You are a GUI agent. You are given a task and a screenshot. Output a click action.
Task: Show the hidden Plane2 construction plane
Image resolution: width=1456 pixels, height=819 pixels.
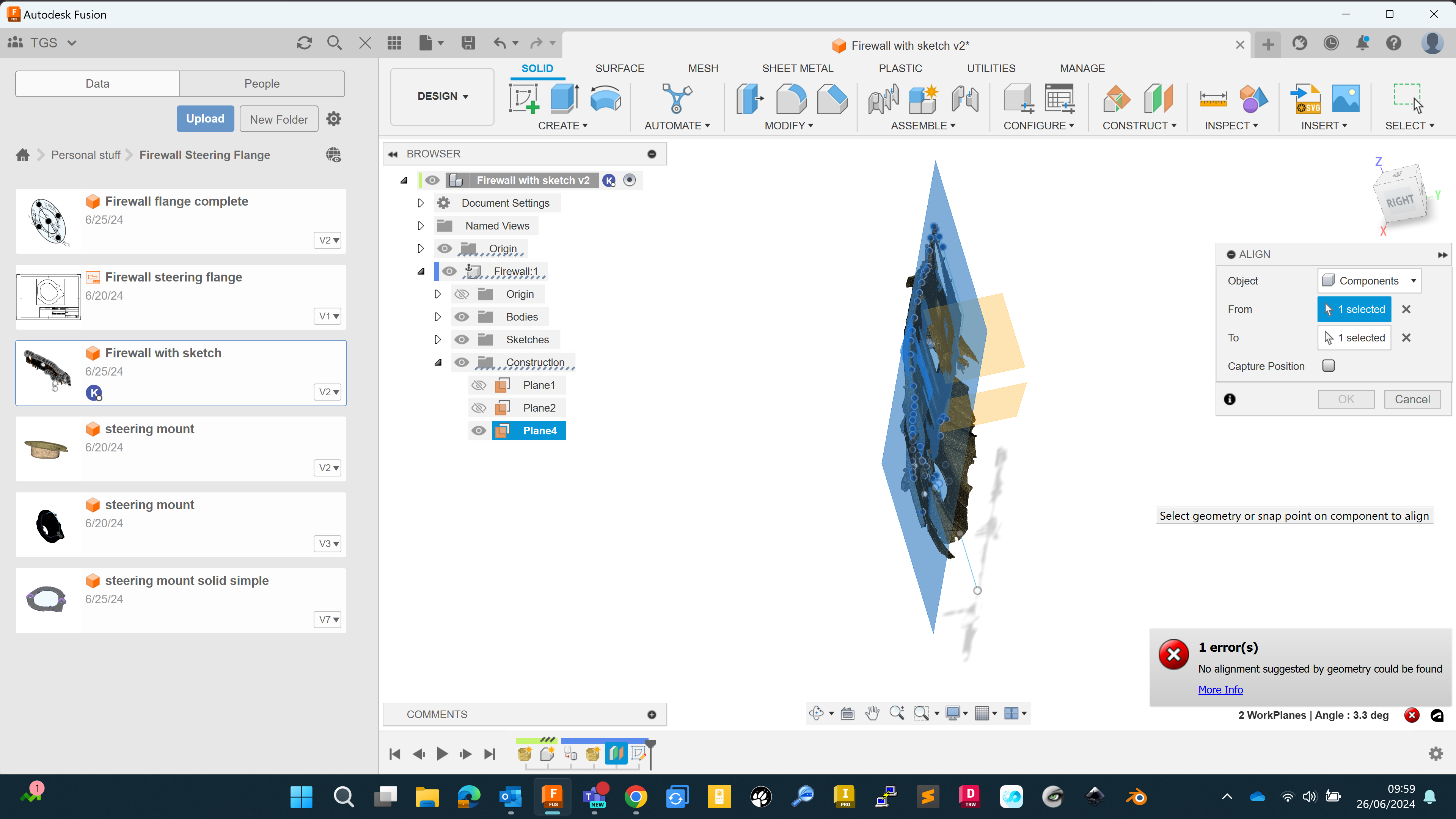(x=479, y=407)
